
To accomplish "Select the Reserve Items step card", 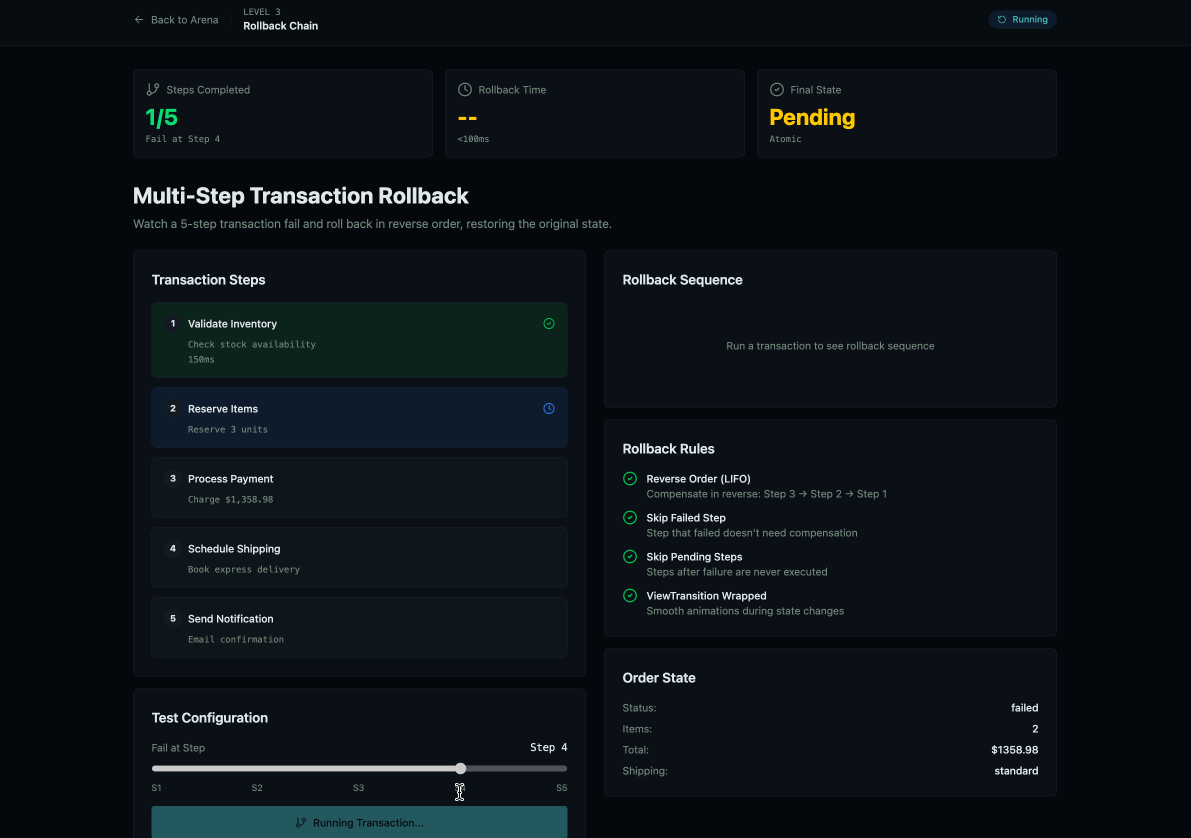I will point(359,418).
